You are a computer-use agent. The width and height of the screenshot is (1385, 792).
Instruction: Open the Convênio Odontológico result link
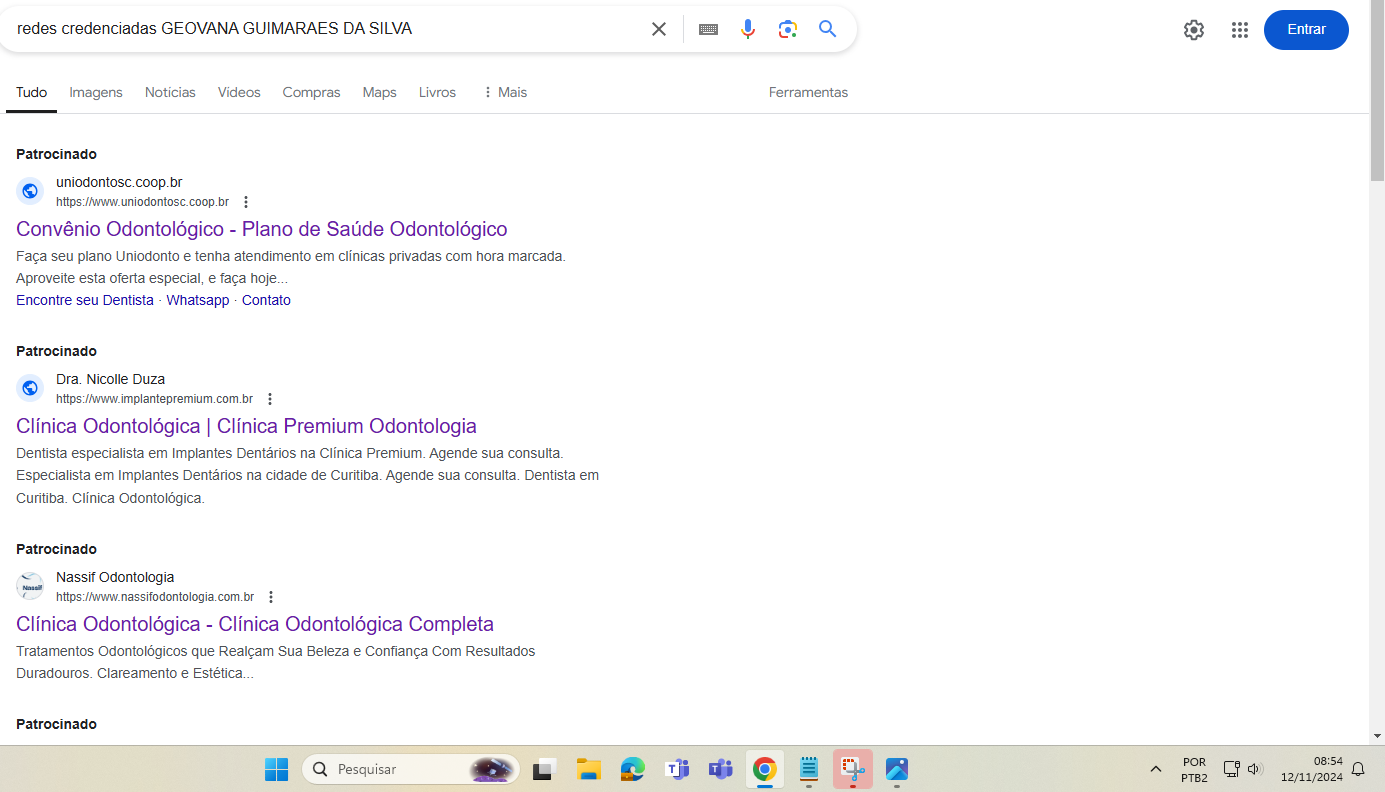point(261,229)
